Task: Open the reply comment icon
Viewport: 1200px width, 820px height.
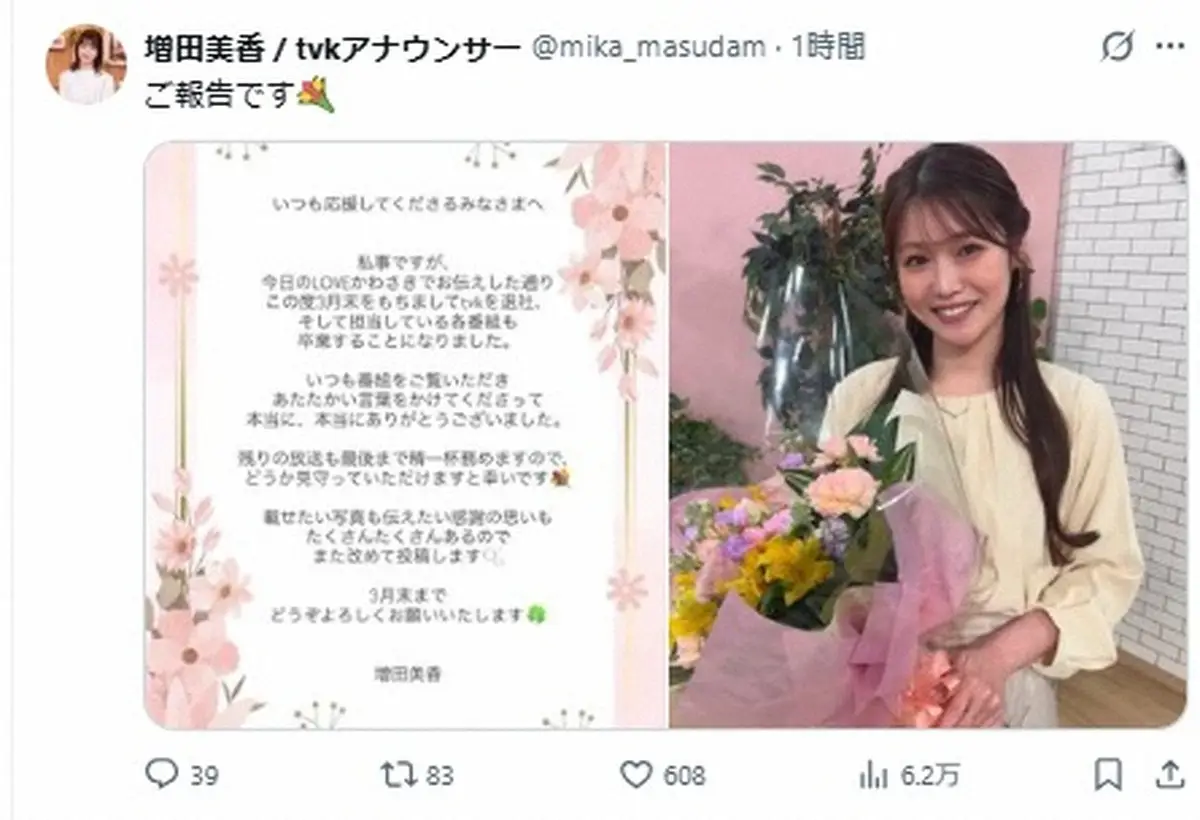Action: [161, 774]
